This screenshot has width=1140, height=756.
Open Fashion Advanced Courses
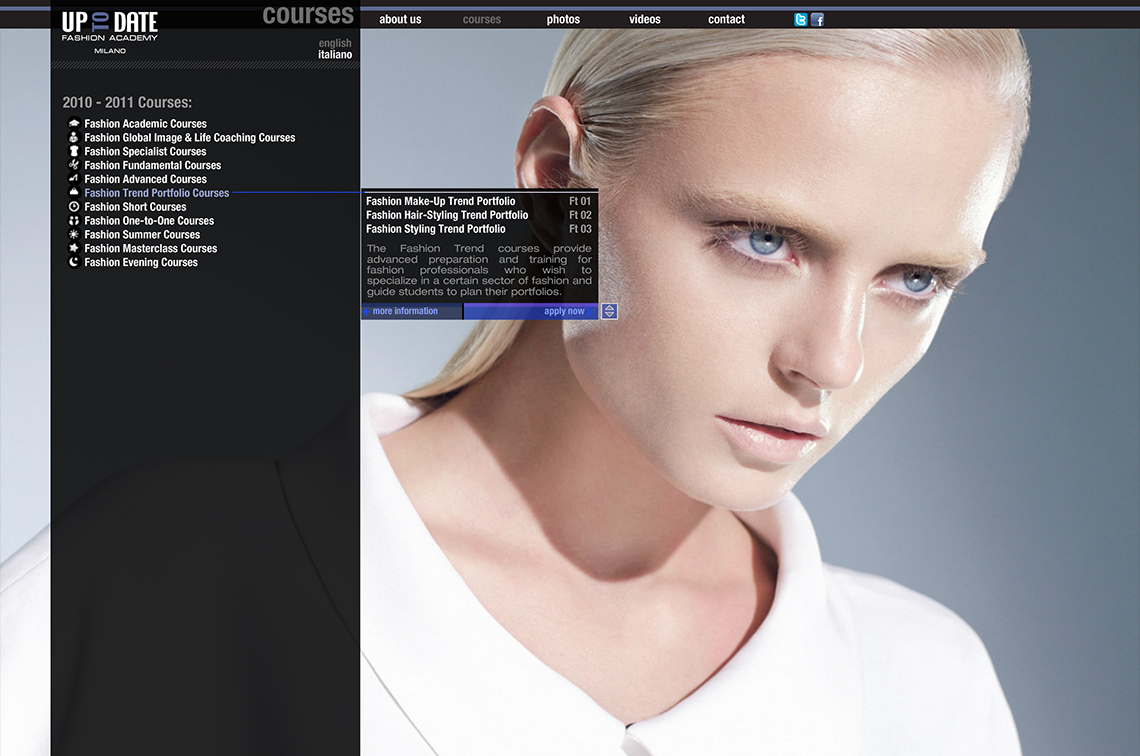pos(145,179)
